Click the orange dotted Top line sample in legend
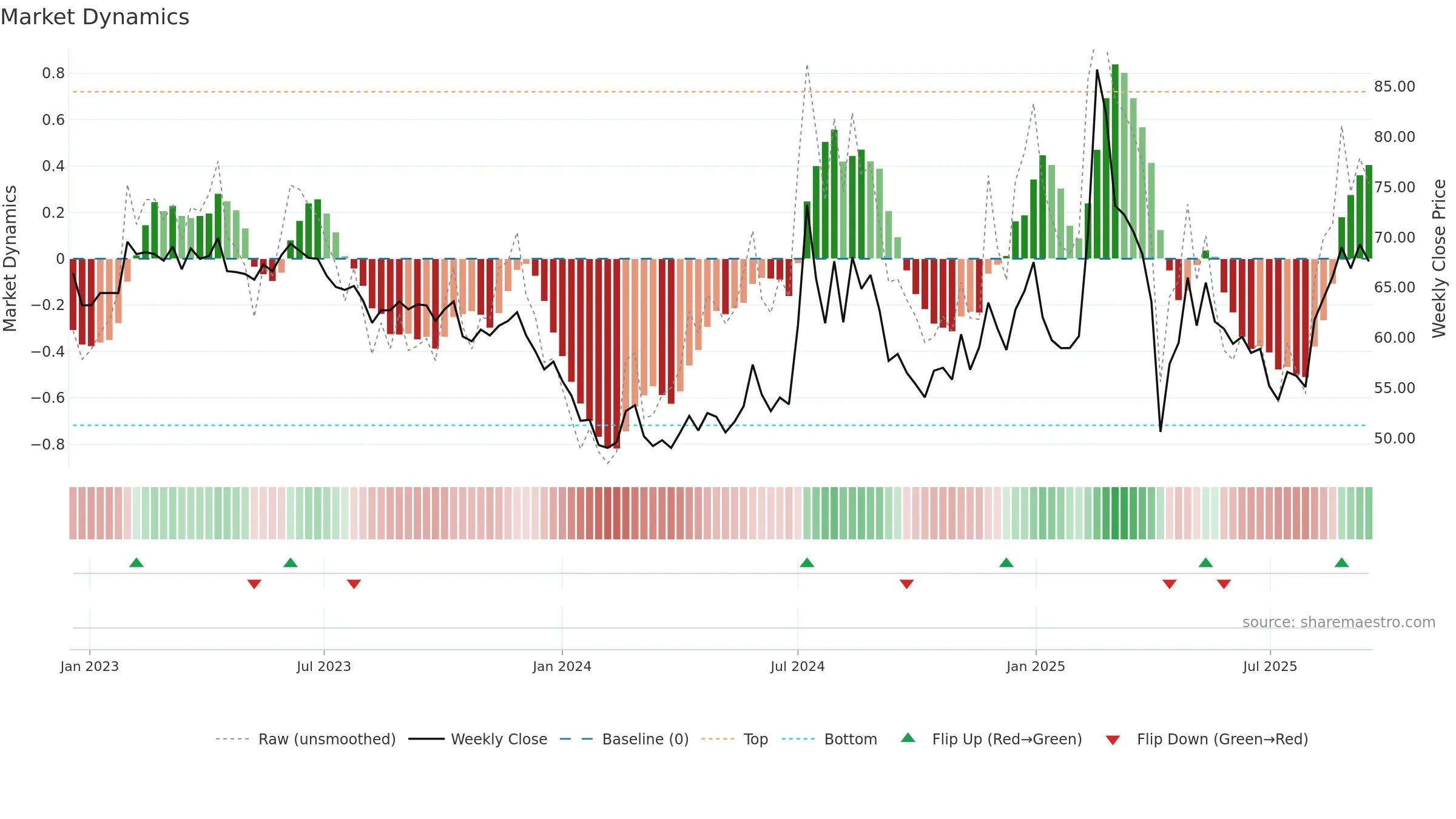This screenshot has height=819, width=1456. [718, 739]
